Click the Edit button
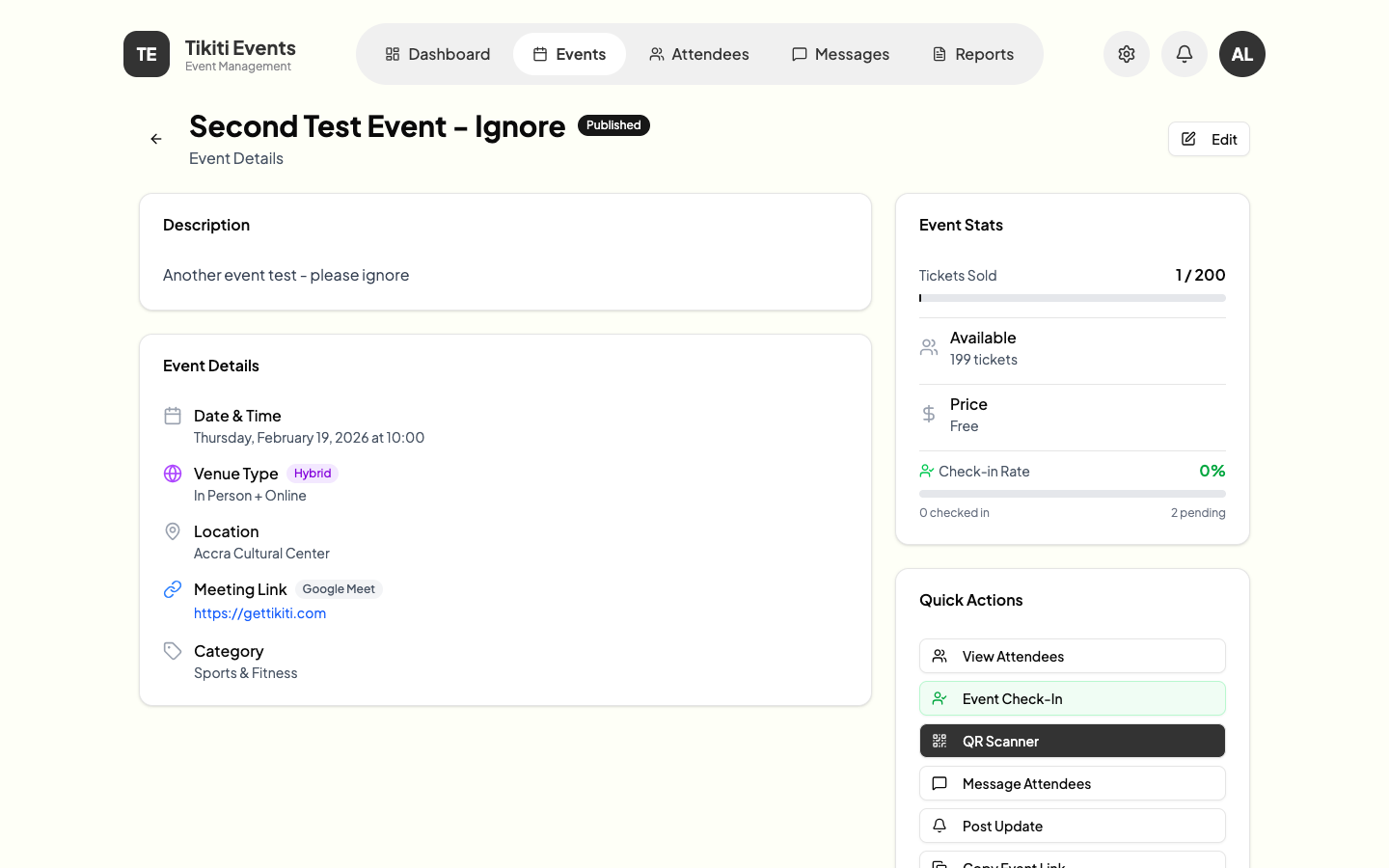 click(1209, 139)
